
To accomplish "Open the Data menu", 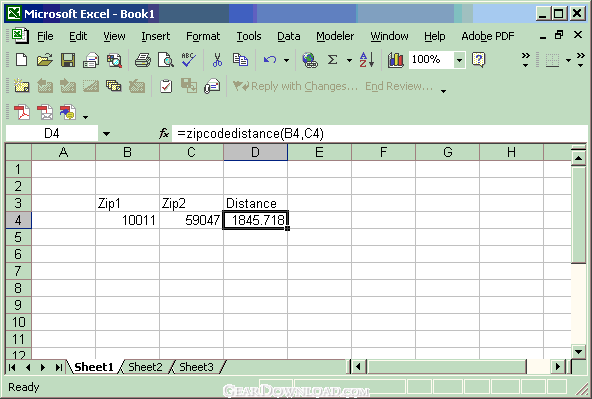I will coord(288,36).
